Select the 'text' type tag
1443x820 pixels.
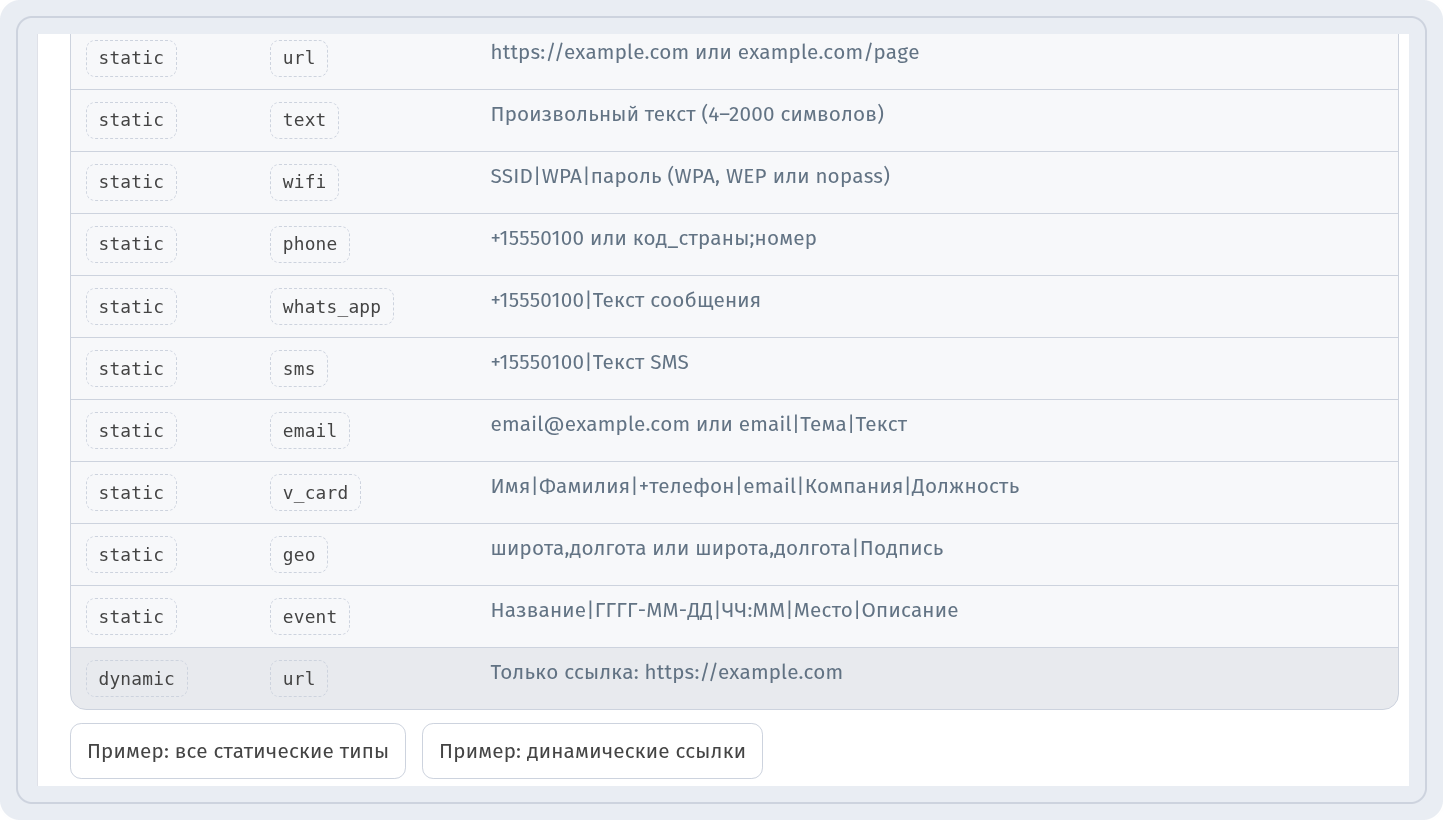pos(304,121)
